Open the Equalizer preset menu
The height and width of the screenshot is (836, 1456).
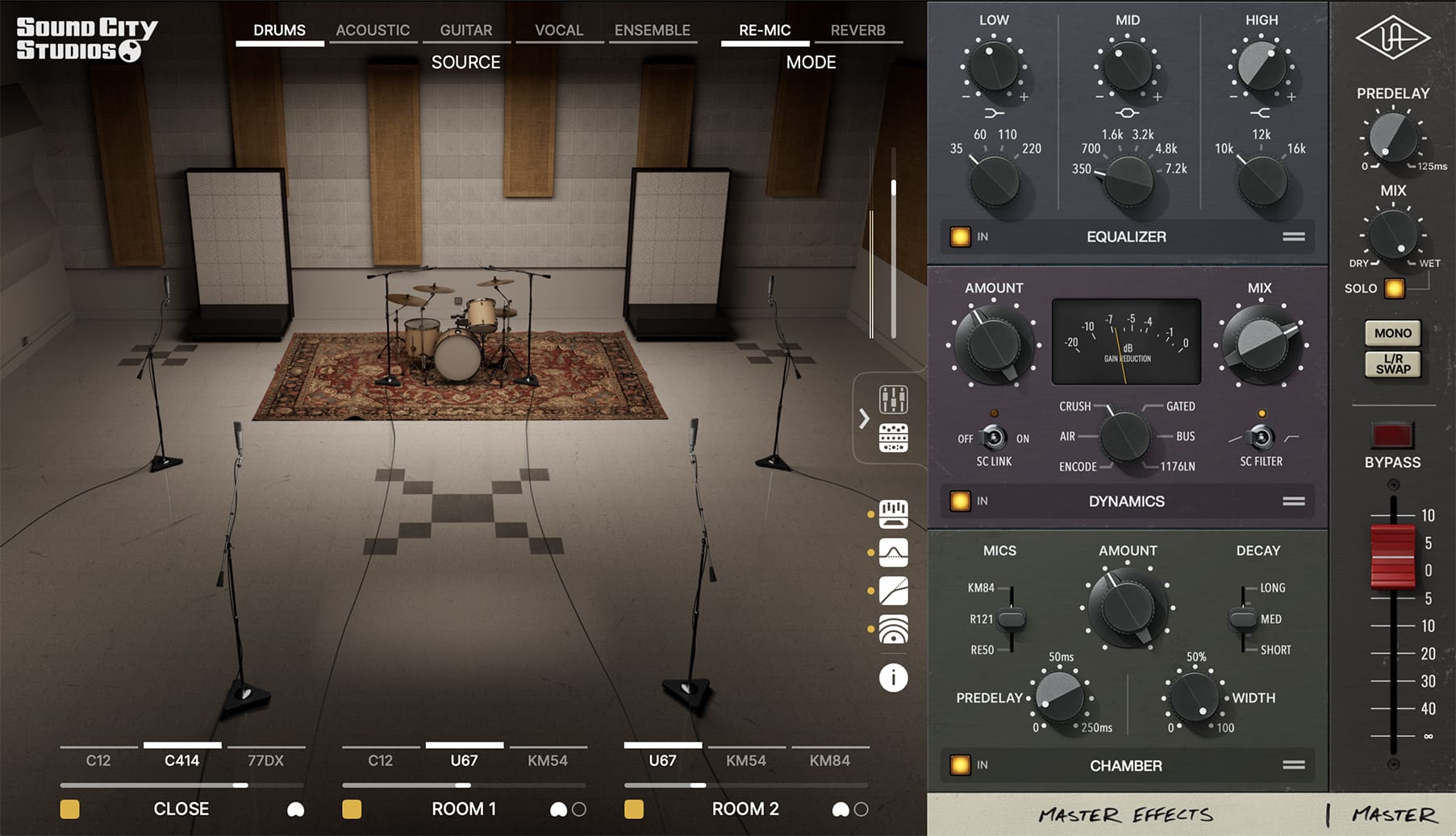1294,236
